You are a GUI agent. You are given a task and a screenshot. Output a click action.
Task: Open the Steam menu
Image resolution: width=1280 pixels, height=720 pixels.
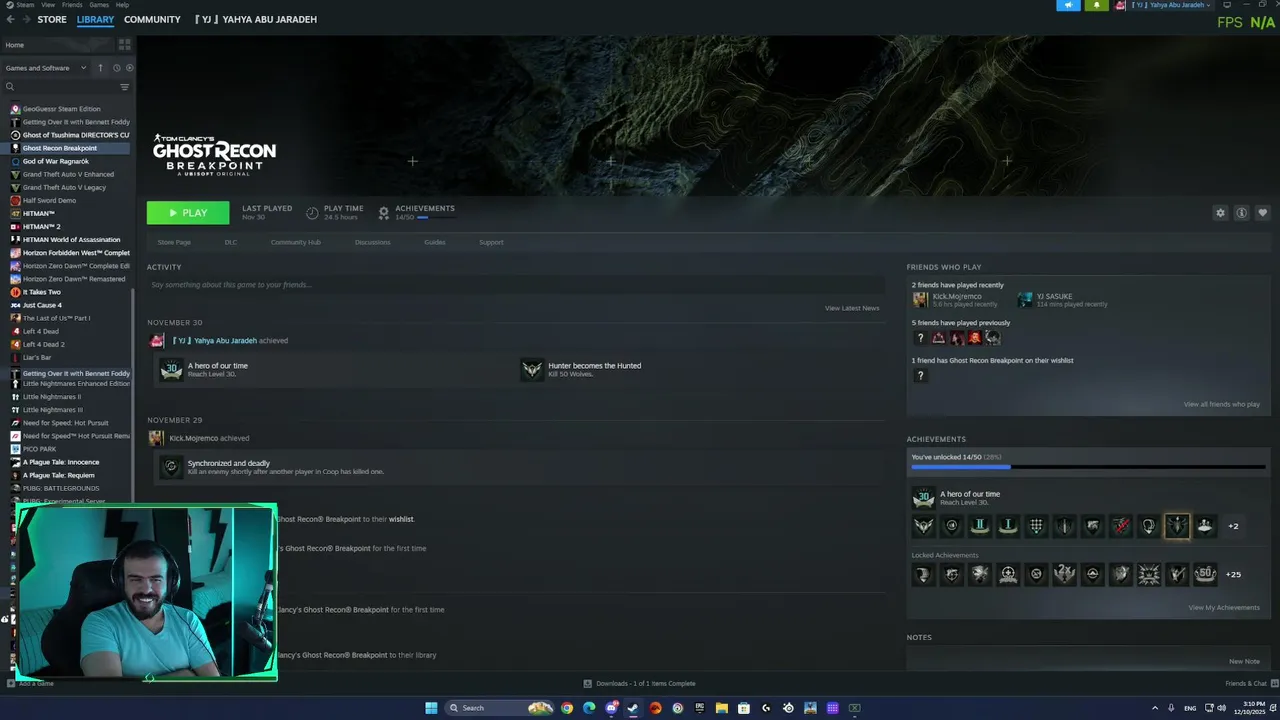tap(20, 5)
